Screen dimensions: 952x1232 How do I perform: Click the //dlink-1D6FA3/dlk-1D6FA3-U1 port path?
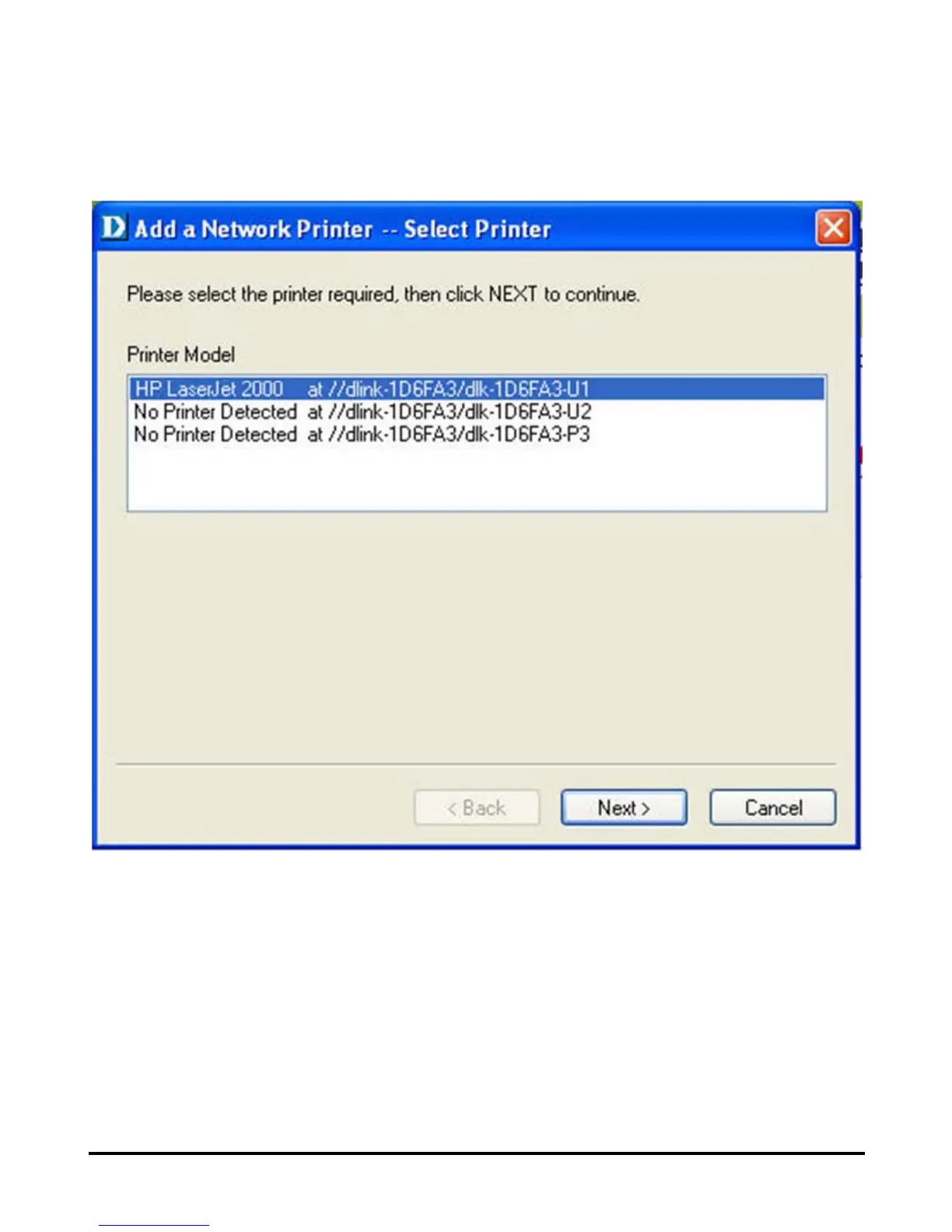click(459, 389)
